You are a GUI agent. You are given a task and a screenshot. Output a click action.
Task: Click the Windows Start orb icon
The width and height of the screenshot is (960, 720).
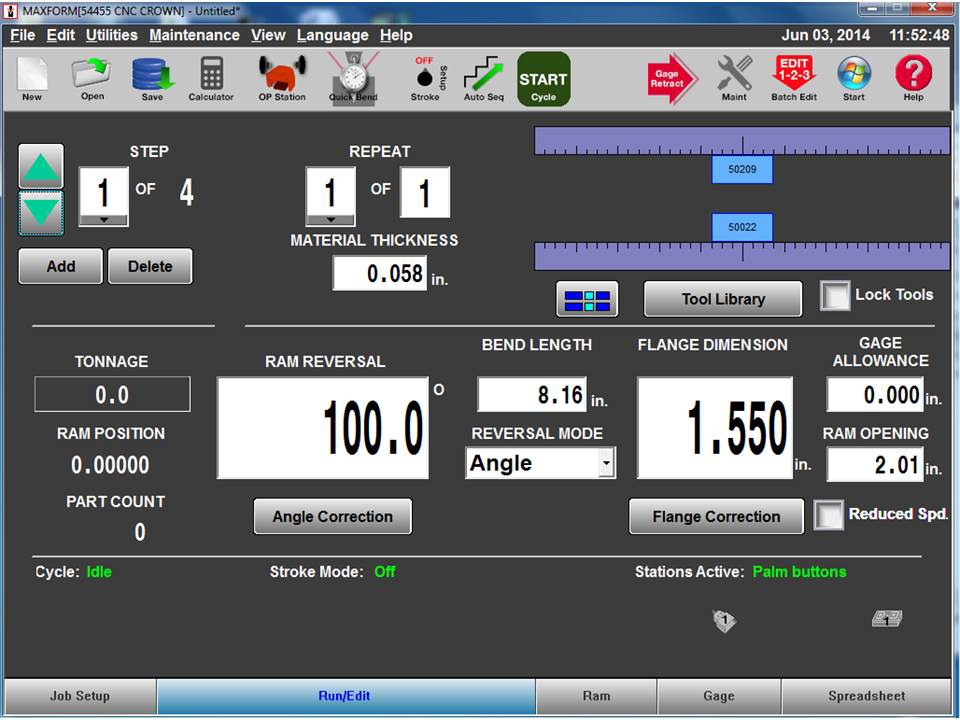click(x=853, y=78)
